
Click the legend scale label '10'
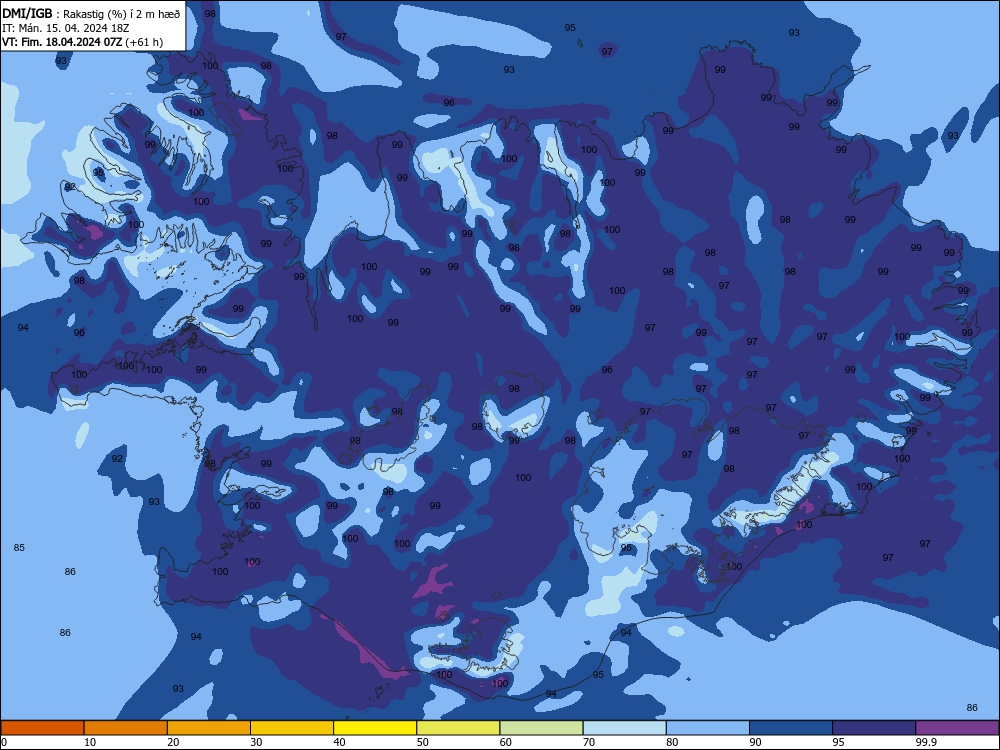point(91,742)
